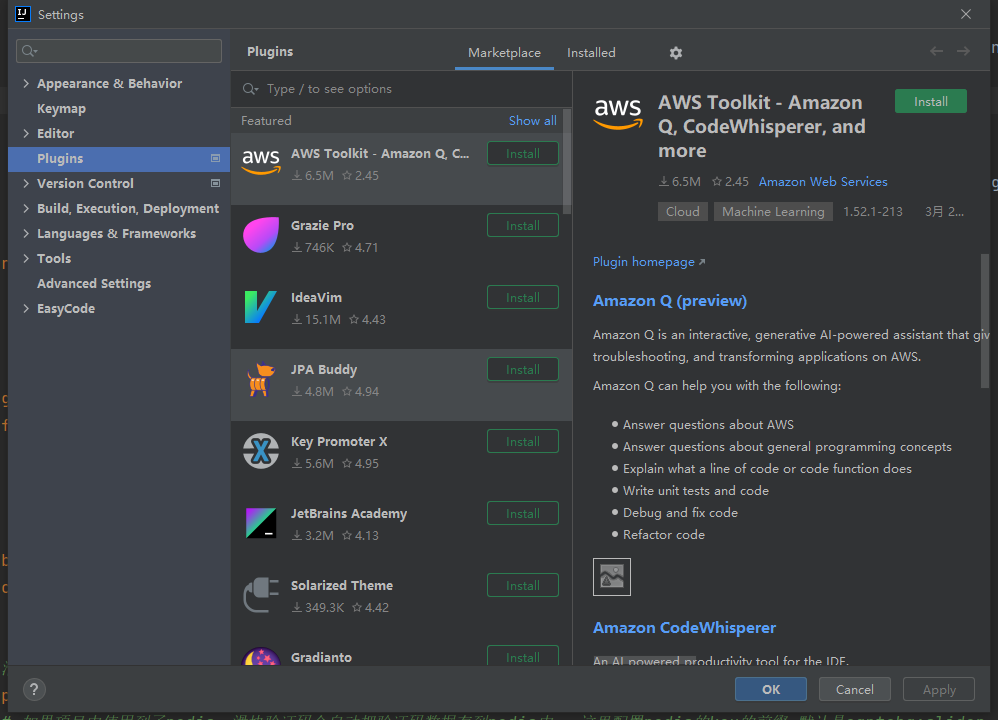998x720 pixels.
Task: Click the broken image placeholder under Amazon Q
Action: tap(612, 577)
